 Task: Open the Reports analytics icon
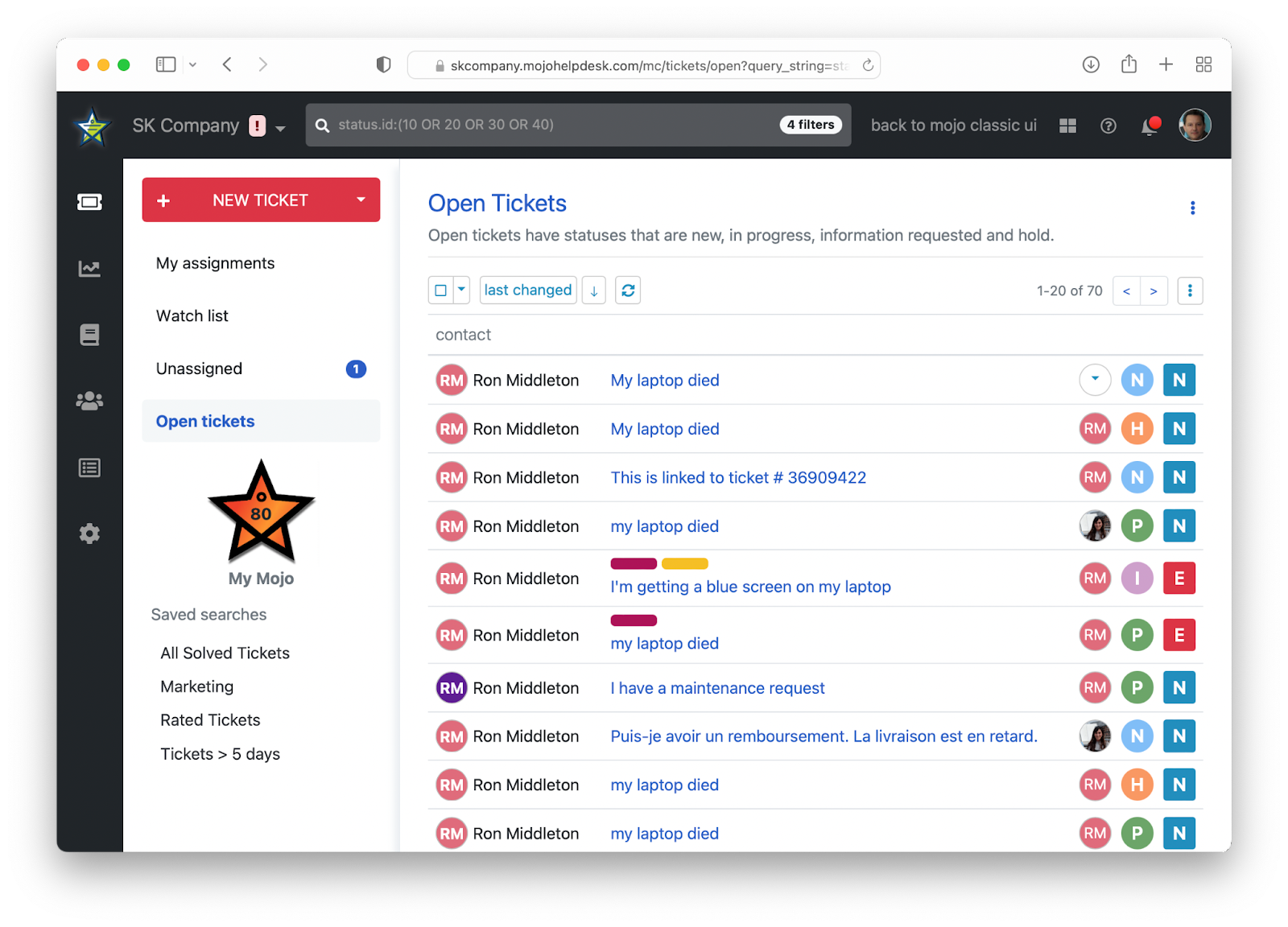click(89, 269)
